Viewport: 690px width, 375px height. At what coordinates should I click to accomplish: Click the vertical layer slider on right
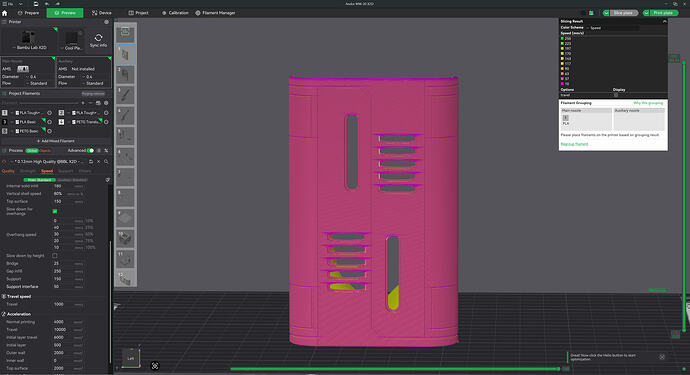[684, 196]
